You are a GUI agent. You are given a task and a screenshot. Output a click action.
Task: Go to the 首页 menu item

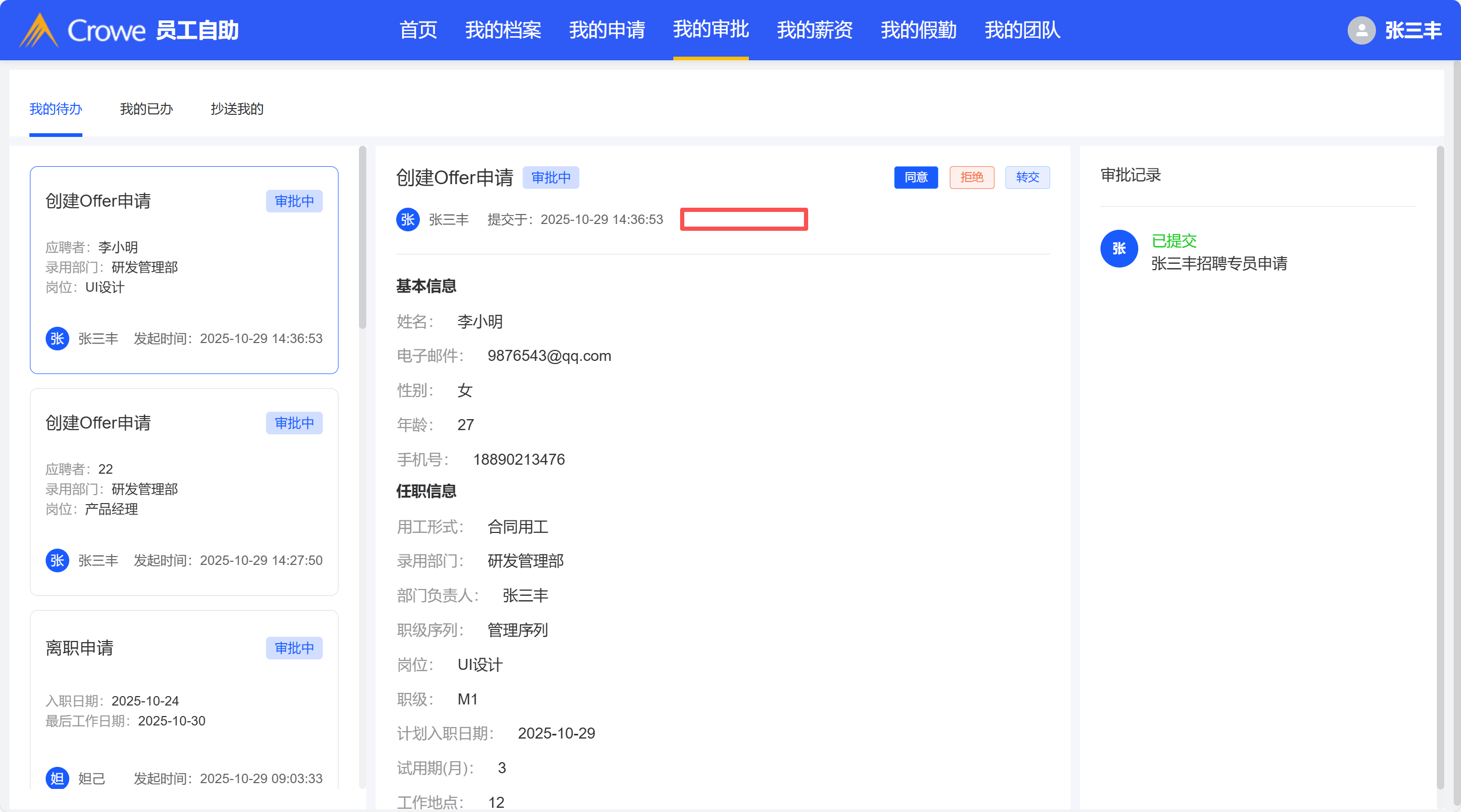coord(418,30)
